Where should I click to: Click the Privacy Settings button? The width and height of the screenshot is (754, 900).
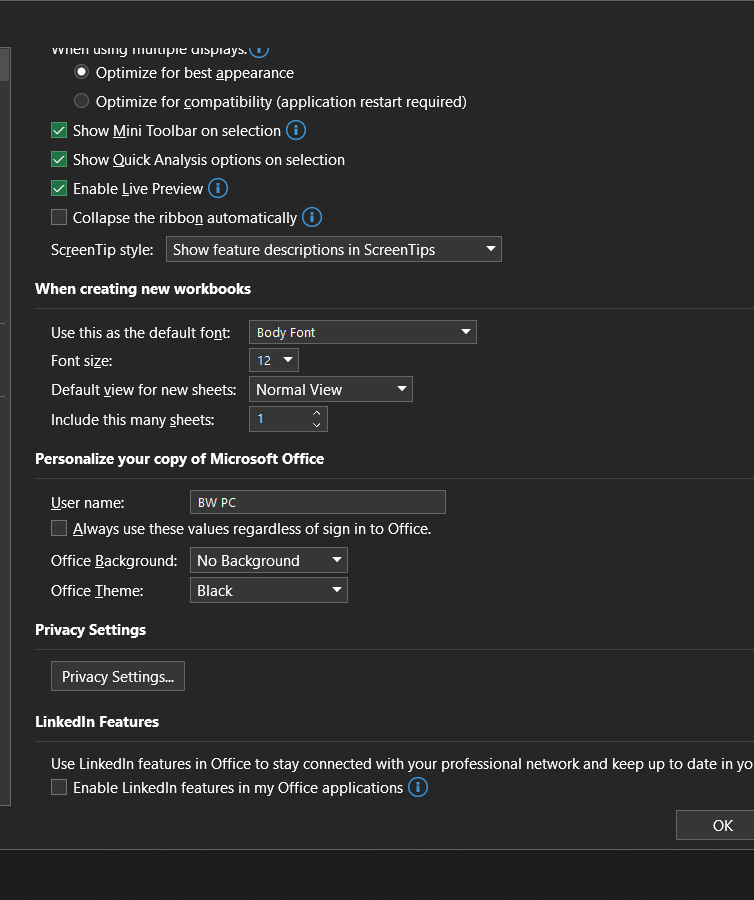117,677
